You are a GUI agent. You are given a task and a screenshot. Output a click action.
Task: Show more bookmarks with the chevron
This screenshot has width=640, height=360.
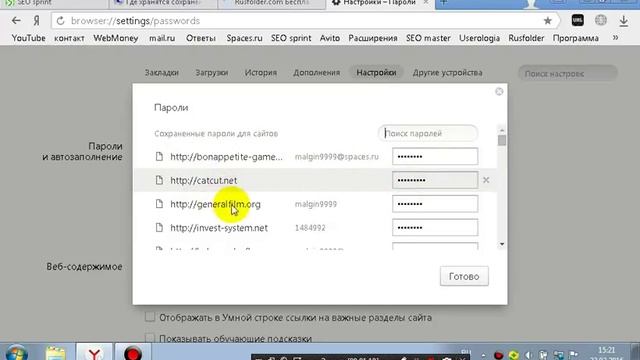(615, 38)
